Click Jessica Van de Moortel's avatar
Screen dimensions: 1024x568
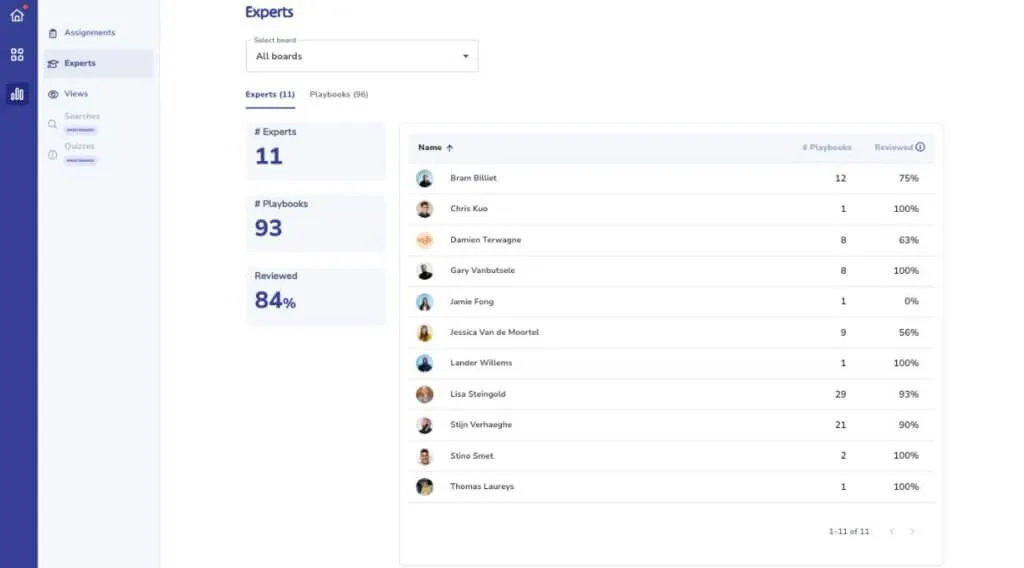[424, 333]
